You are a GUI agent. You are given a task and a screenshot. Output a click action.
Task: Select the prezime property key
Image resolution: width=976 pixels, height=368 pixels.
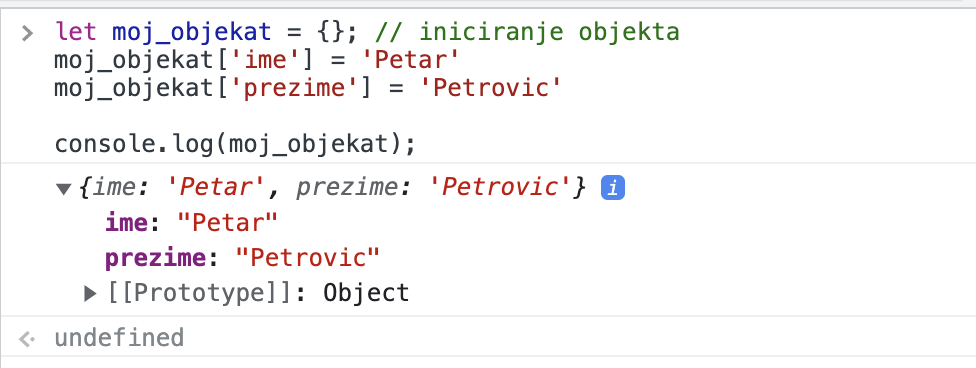pos(155,258)
